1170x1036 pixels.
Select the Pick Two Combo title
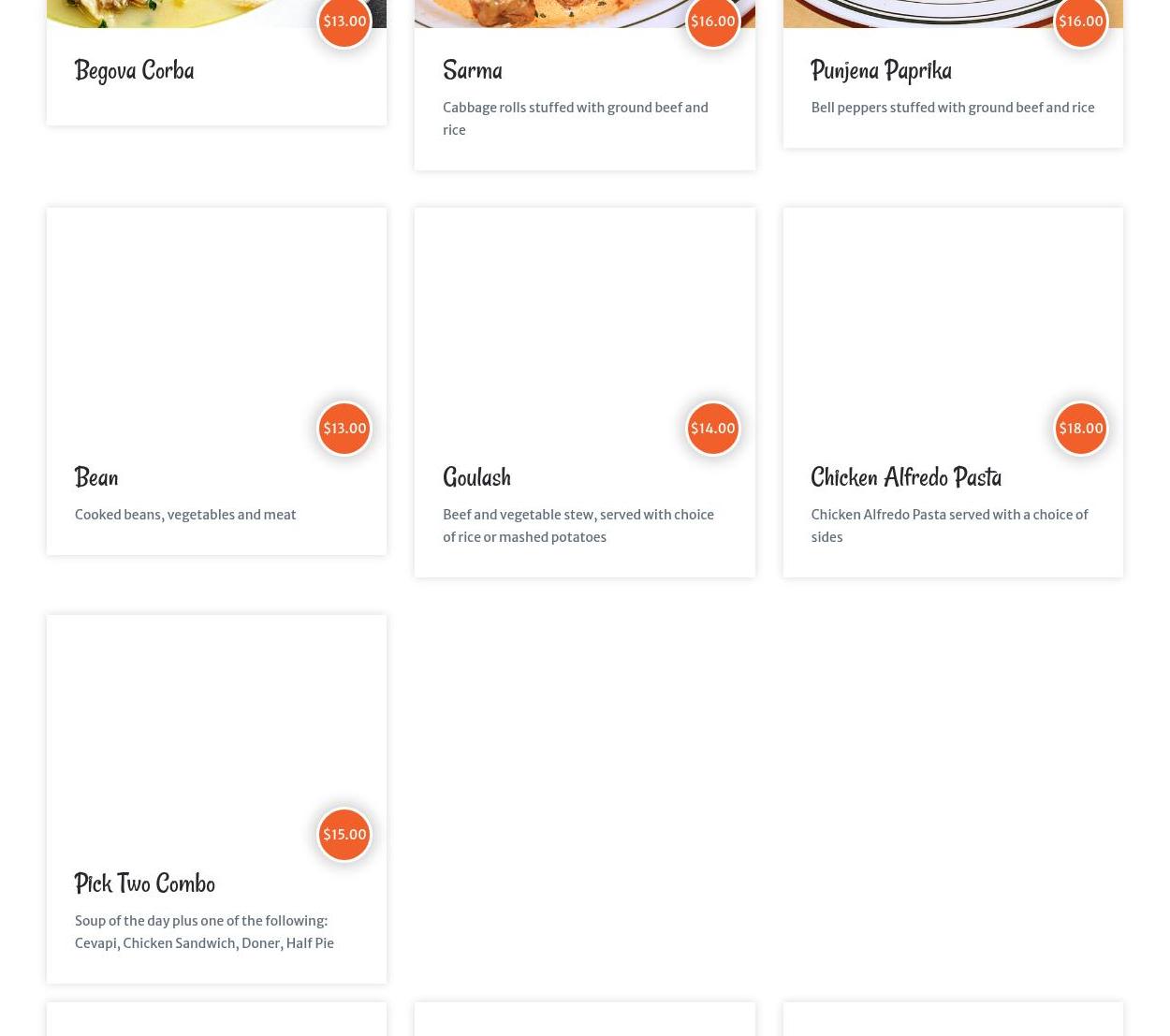[x=145, y=883]
